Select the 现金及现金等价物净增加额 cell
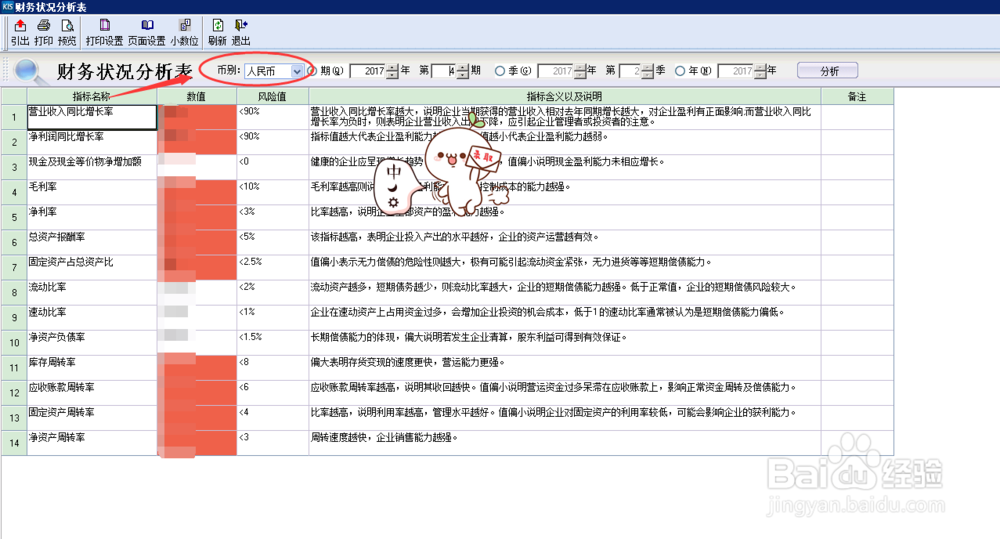Viewport: 1000px width, 539px height. tap(92, 167)
